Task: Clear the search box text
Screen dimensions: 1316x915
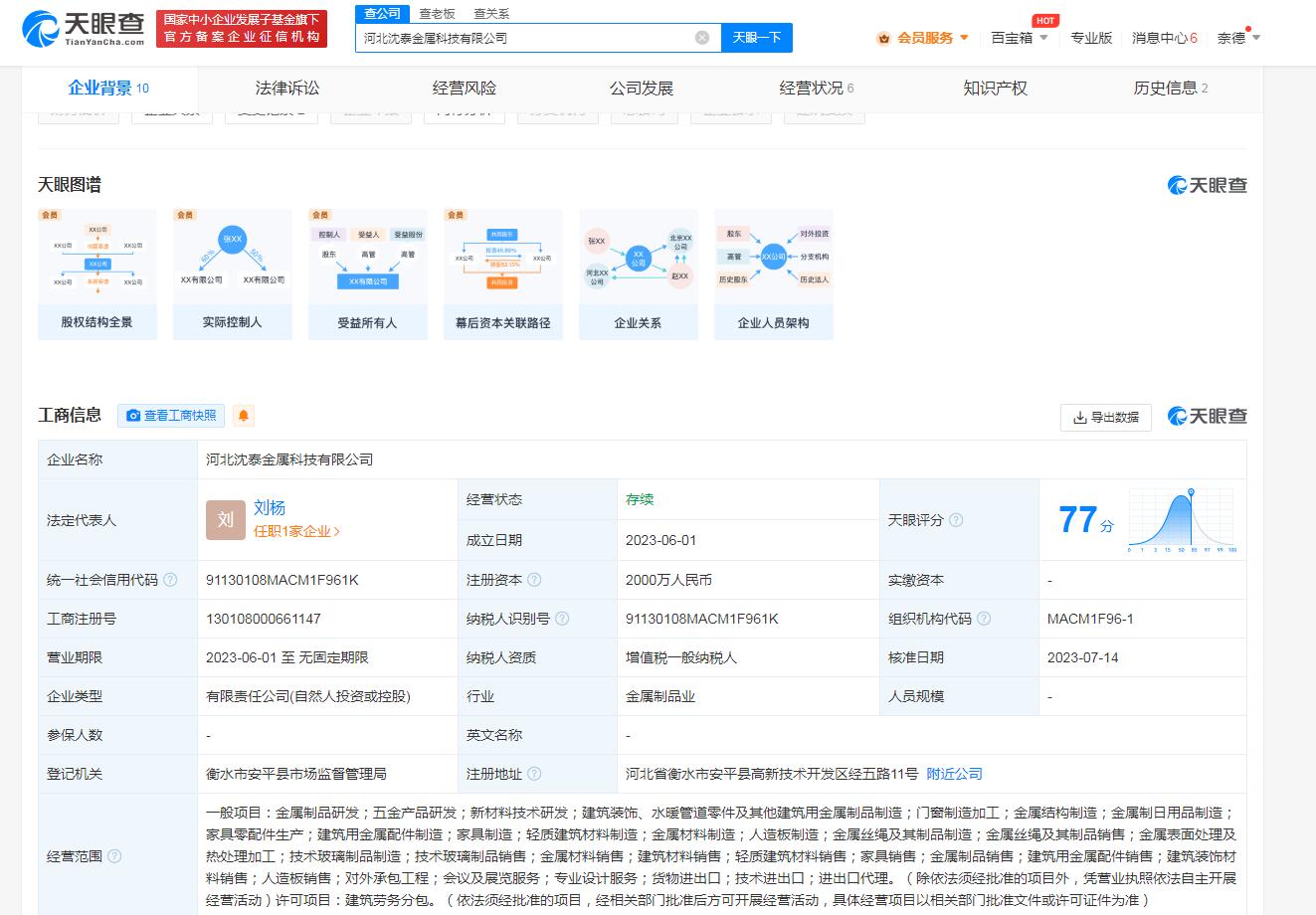Action: [x=702, y=38]
